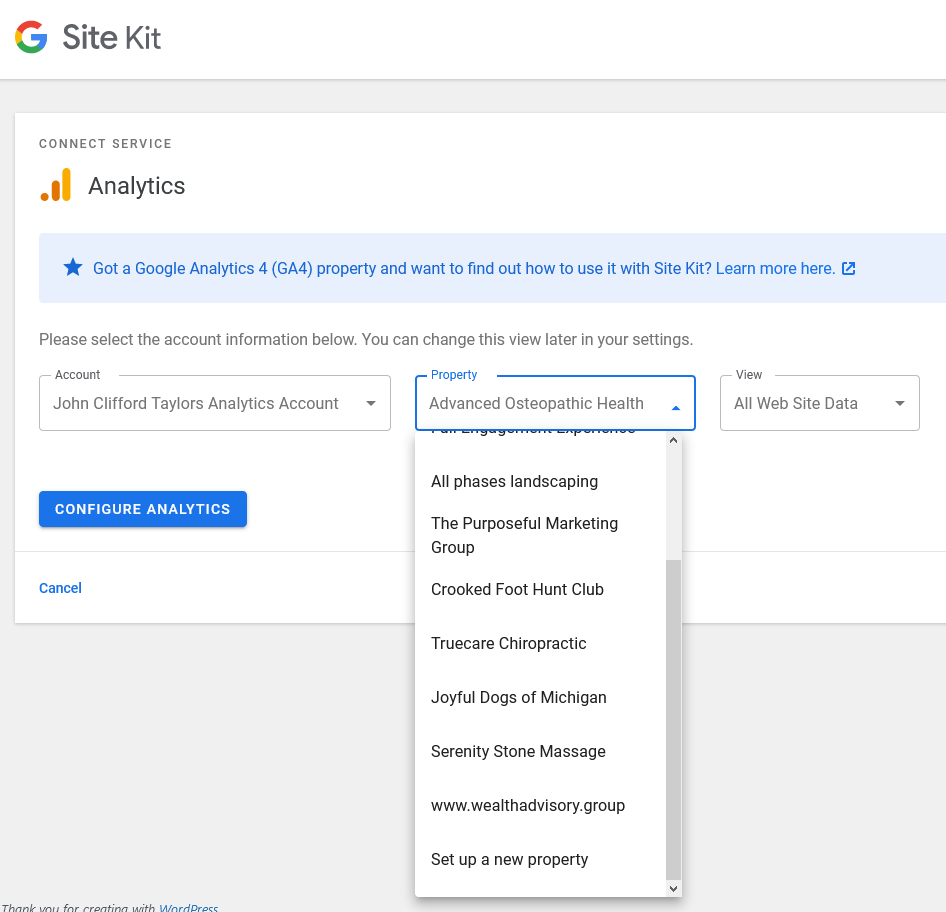Select Set up a new property option
The height and width of the screenshot is (912, 946).
click(x=541, y=859)
